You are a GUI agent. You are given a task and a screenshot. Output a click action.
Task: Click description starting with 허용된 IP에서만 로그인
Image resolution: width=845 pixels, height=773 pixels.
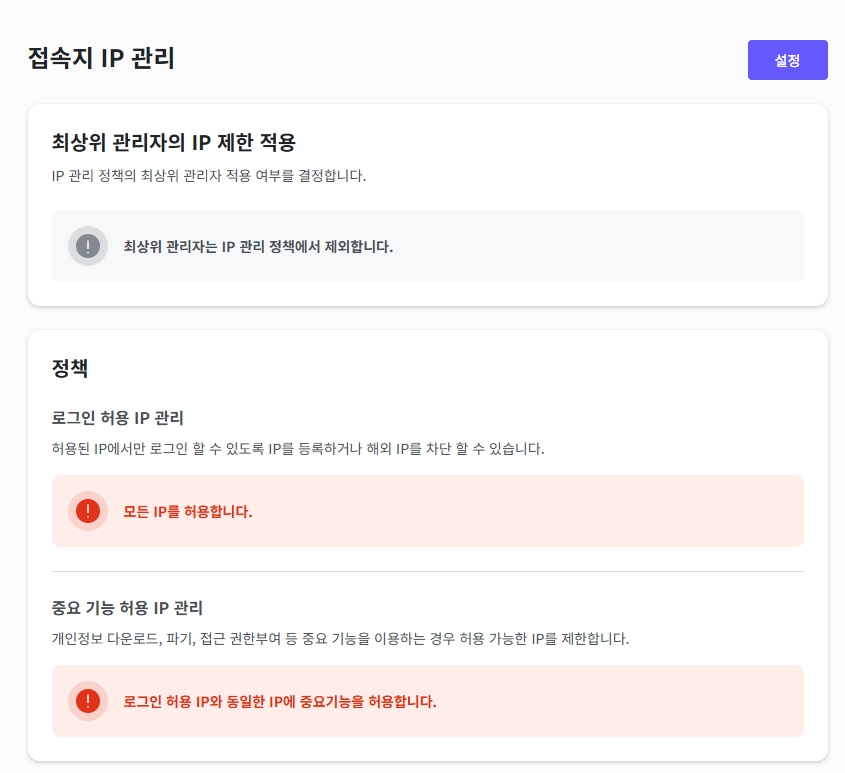[x=298, y=449]
